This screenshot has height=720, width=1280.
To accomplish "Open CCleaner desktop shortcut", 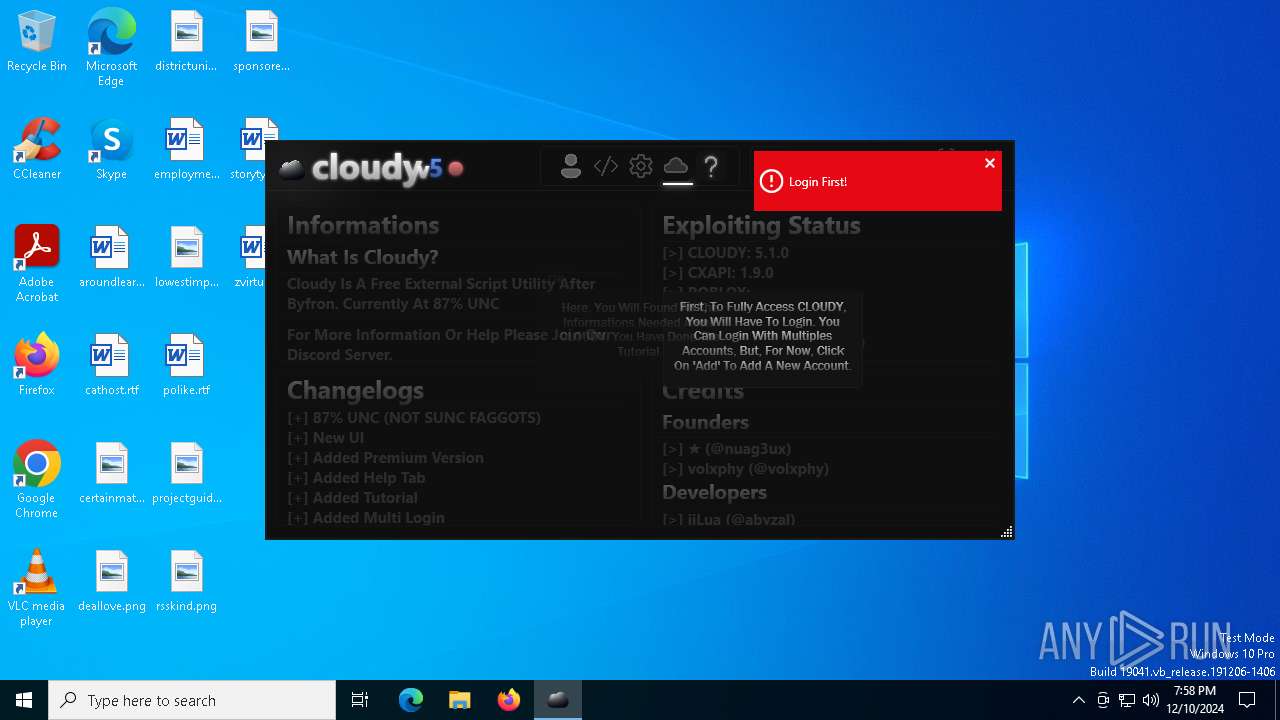I will 37,149.
